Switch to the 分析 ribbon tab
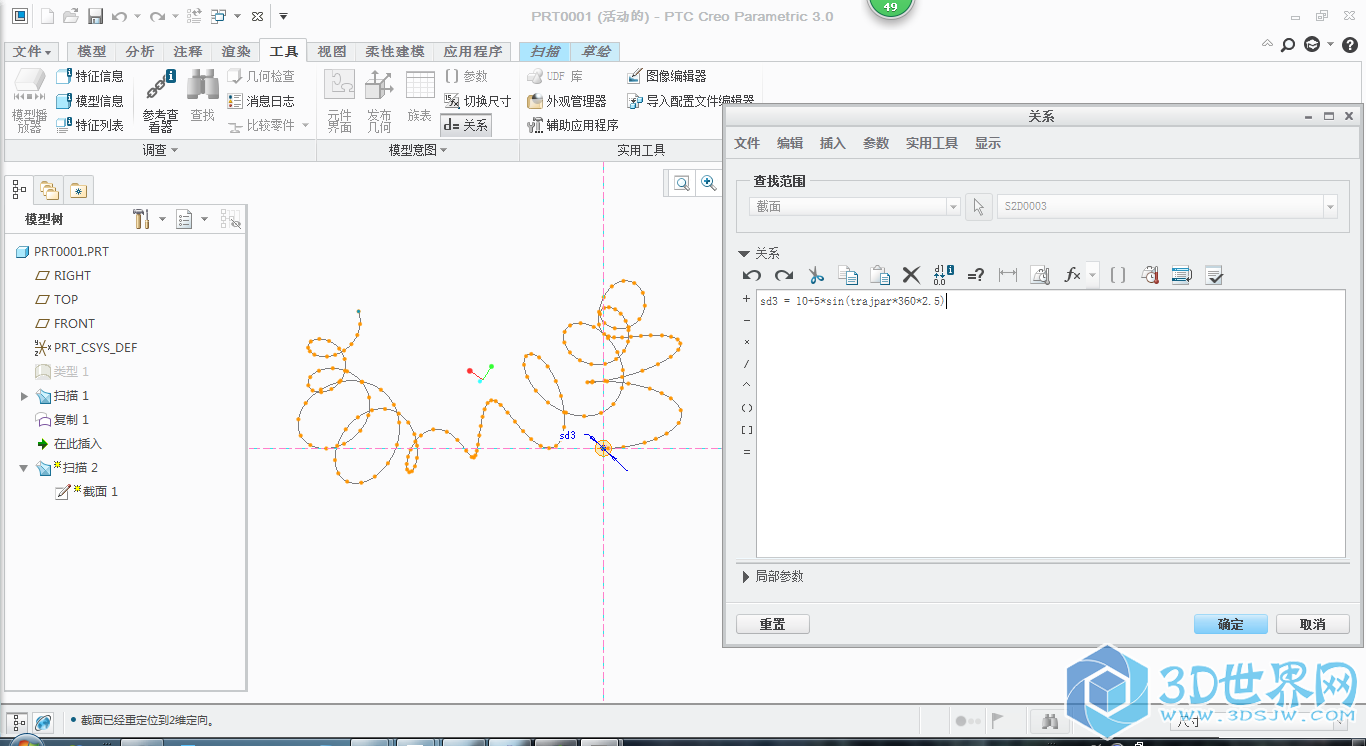Viewport: 1366px width, 746px height. click(x=140, y=52)
